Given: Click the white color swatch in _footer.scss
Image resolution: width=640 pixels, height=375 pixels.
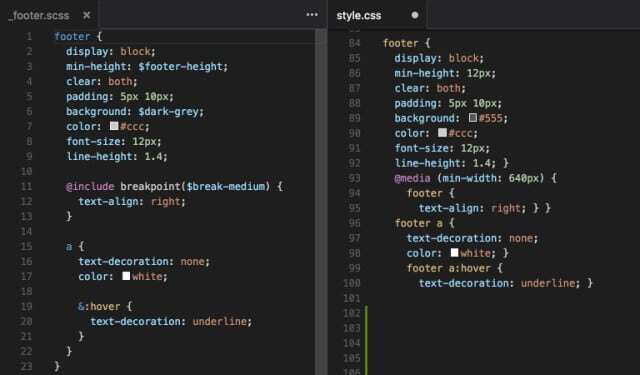Looking at the screenshot, I should click(x=126, y=276).
